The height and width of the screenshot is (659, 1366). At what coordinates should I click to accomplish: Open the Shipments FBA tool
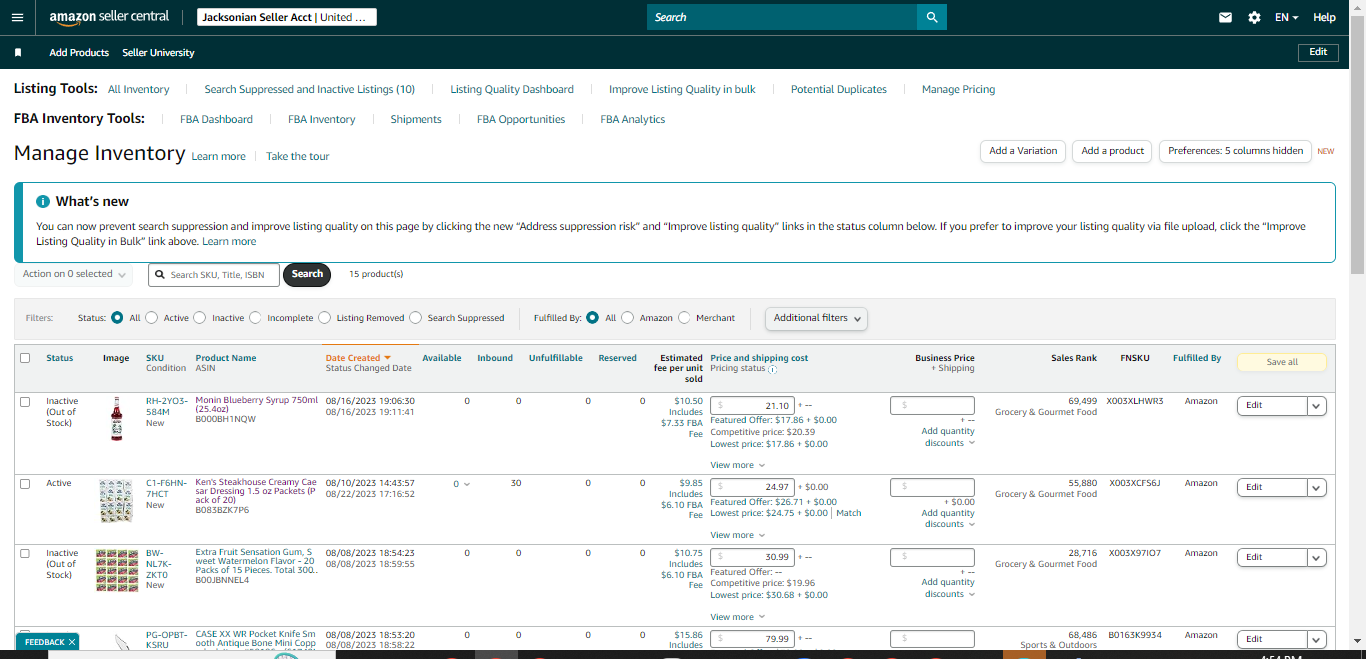416,119
